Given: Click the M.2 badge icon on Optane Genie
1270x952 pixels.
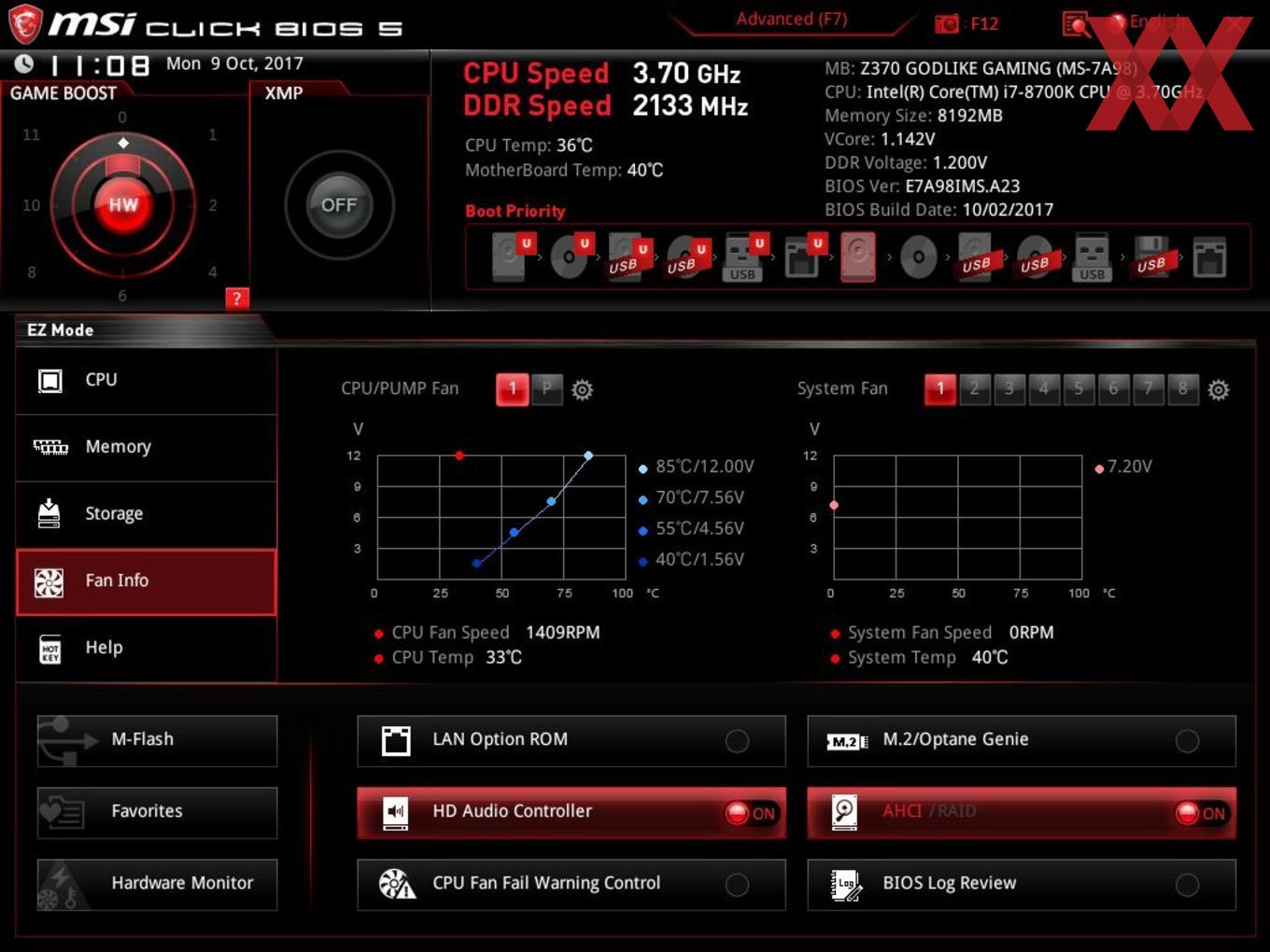Looking at the screenshot, I should coord(847,742).
